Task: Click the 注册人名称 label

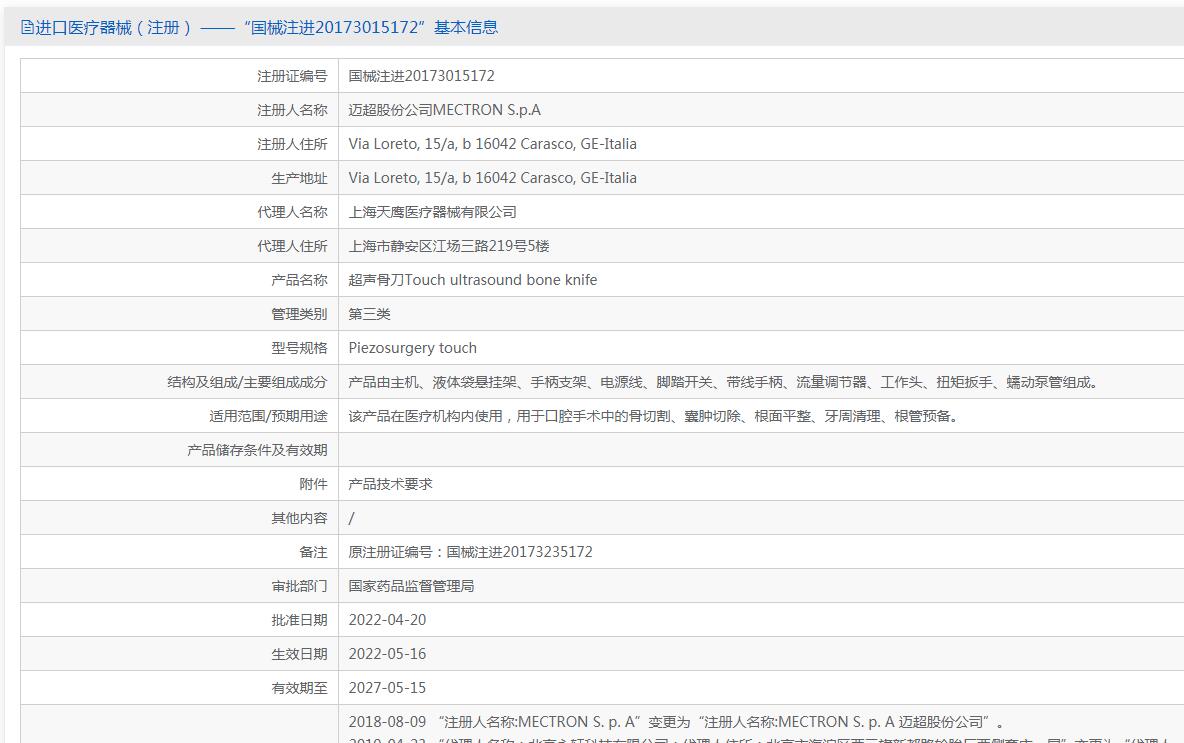Action: coord(292,110)
